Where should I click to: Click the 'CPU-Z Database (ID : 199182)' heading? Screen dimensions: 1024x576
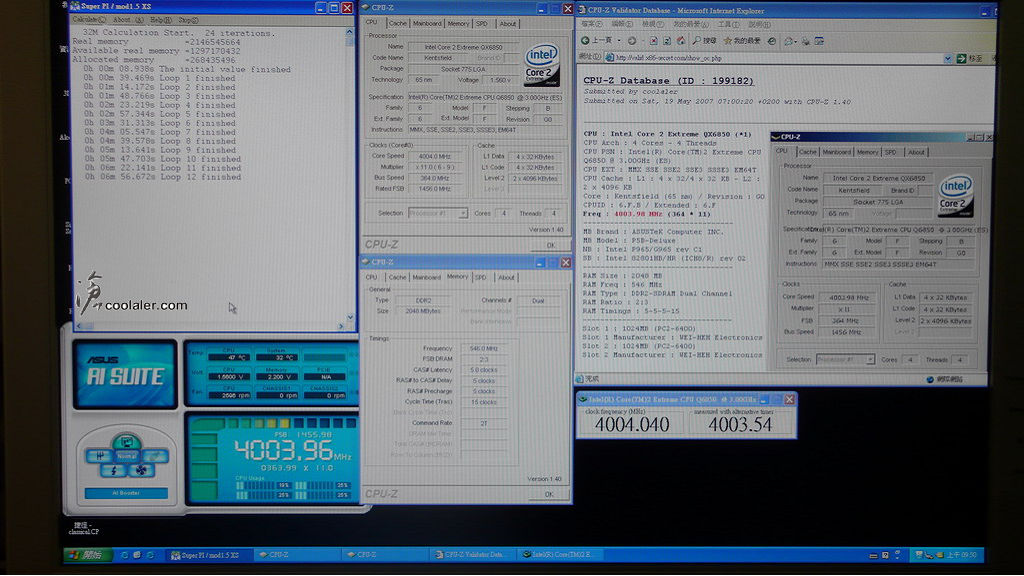tap(668, 81)
